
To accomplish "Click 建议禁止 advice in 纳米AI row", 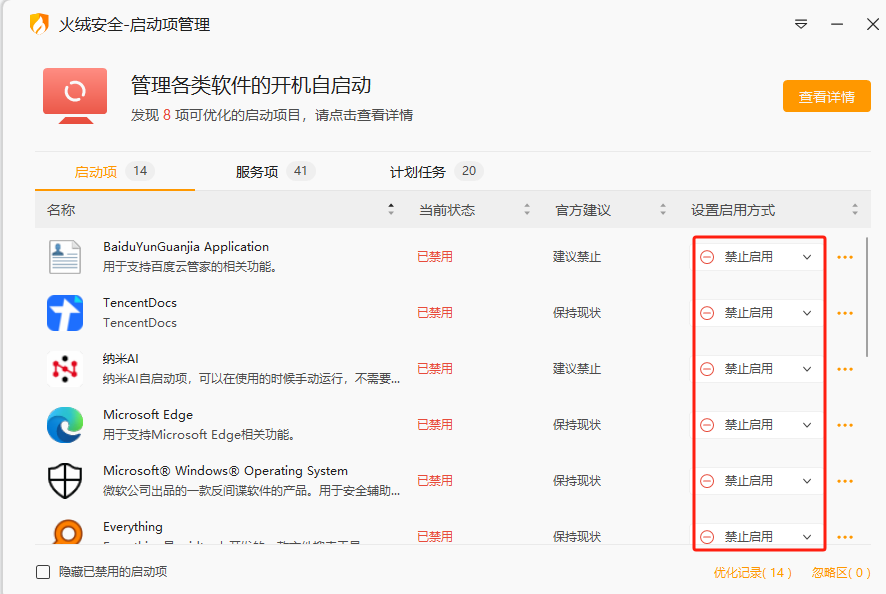I will (576, 368).
